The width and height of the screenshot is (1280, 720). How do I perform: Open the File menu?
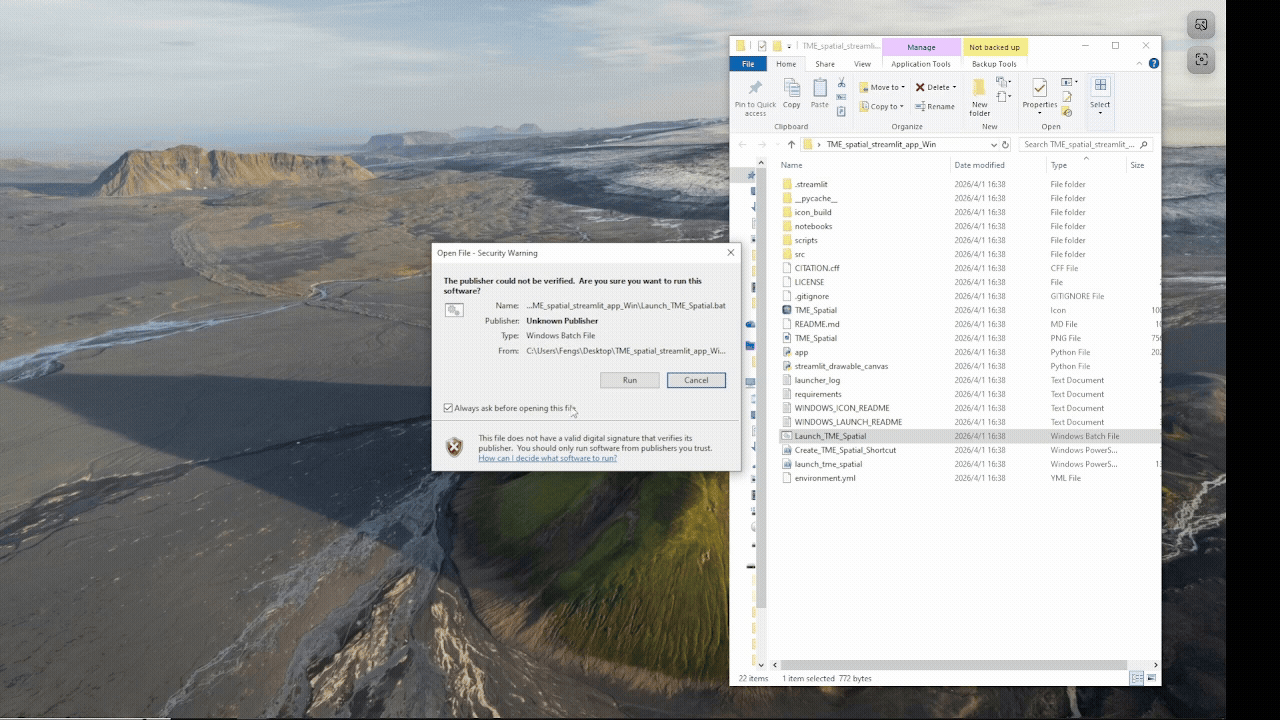[x=748, y=63]
